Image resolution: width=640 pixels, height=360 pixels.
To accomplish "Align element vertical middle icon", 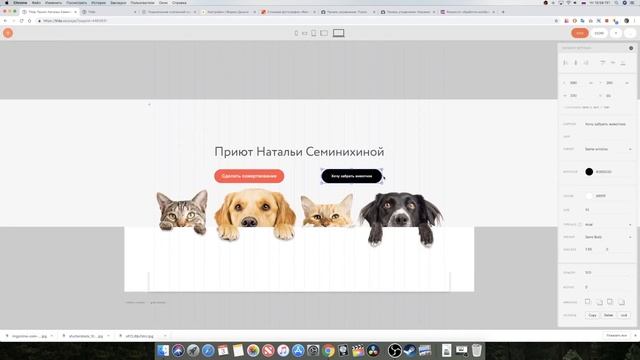I will click(x=613, y=63).
